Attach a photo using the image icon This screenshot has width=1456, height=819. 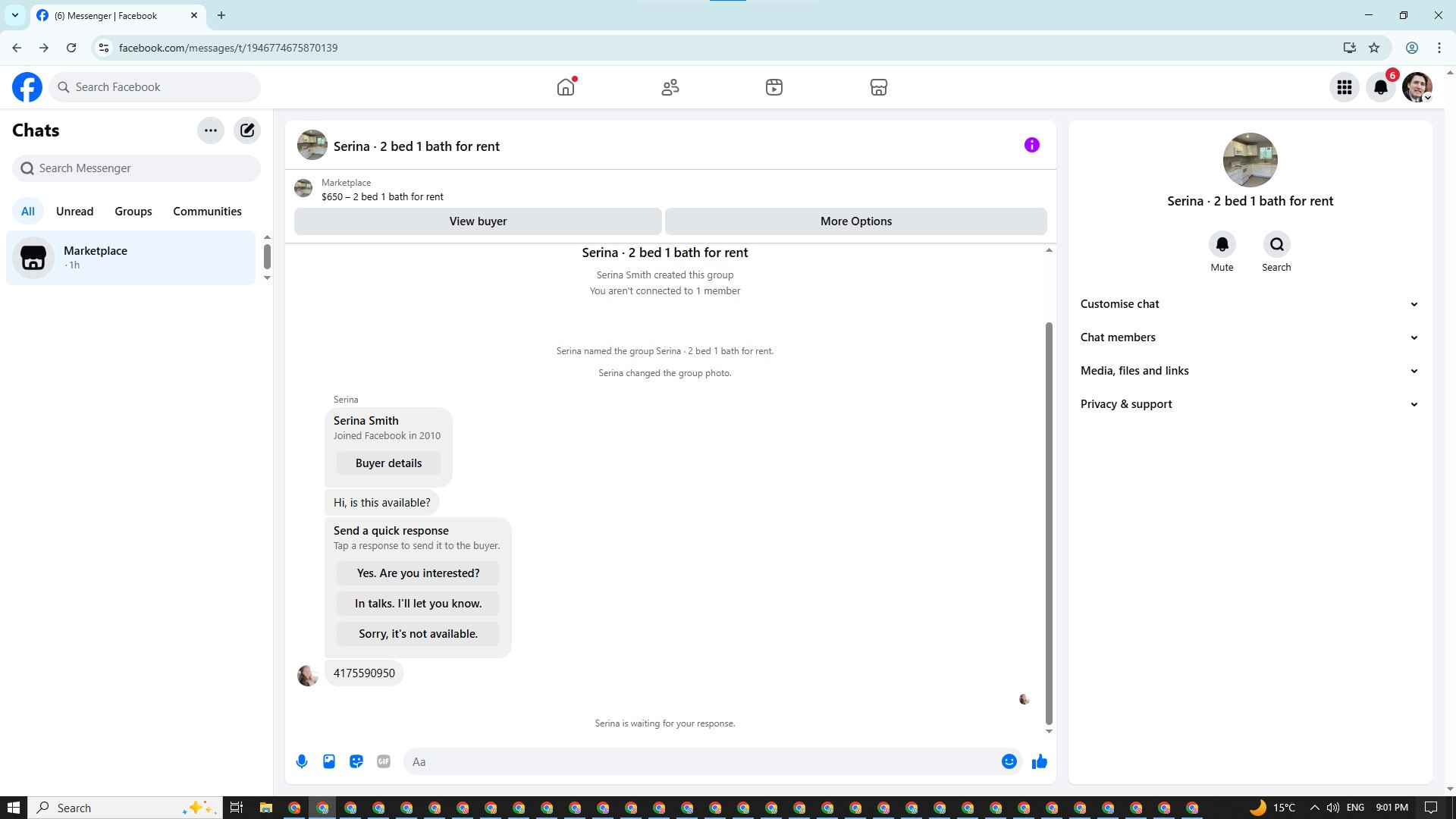tap(329, 761)
